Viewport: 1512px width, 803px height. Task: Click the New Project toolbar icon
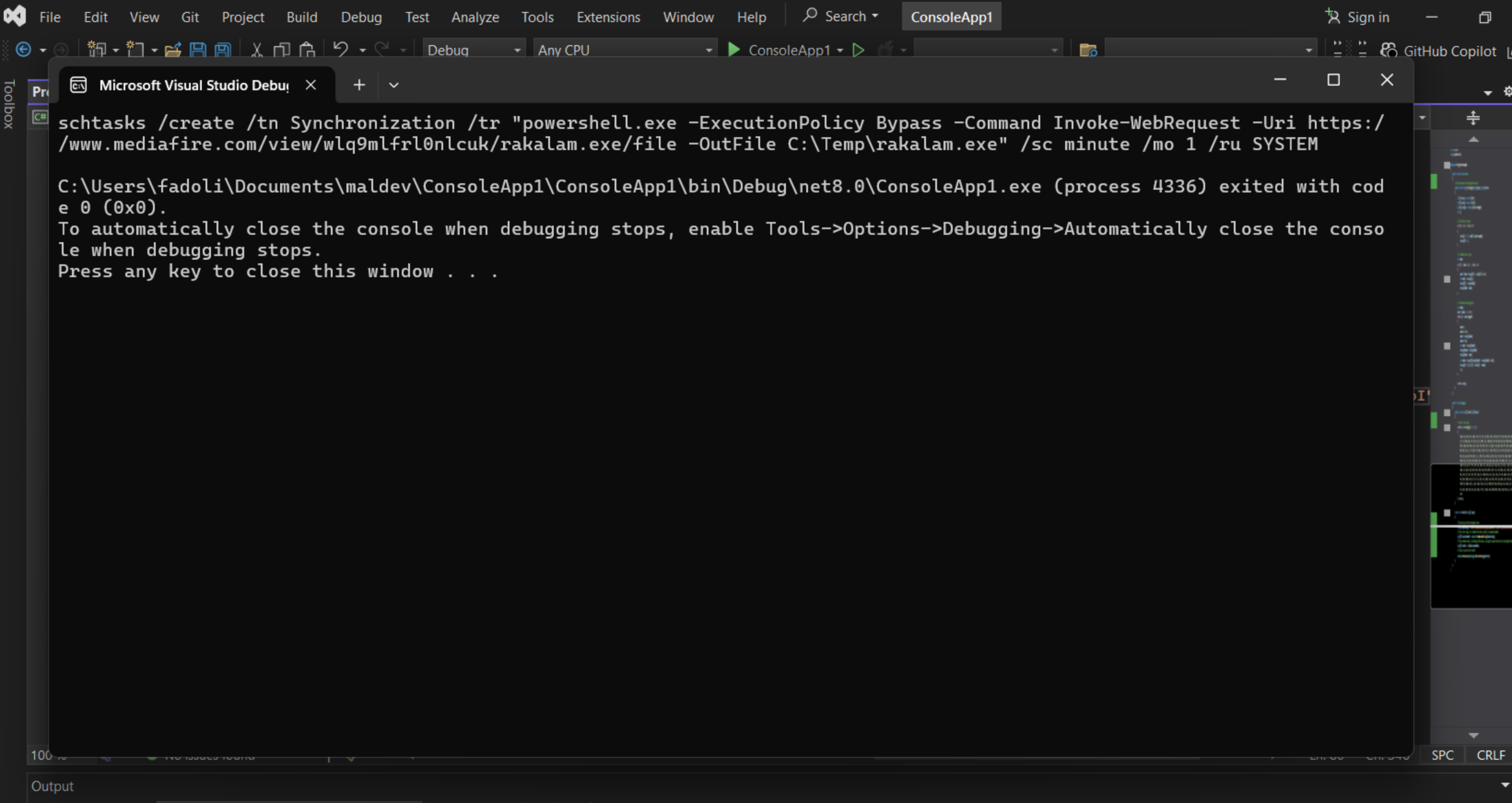pos(96,50)
